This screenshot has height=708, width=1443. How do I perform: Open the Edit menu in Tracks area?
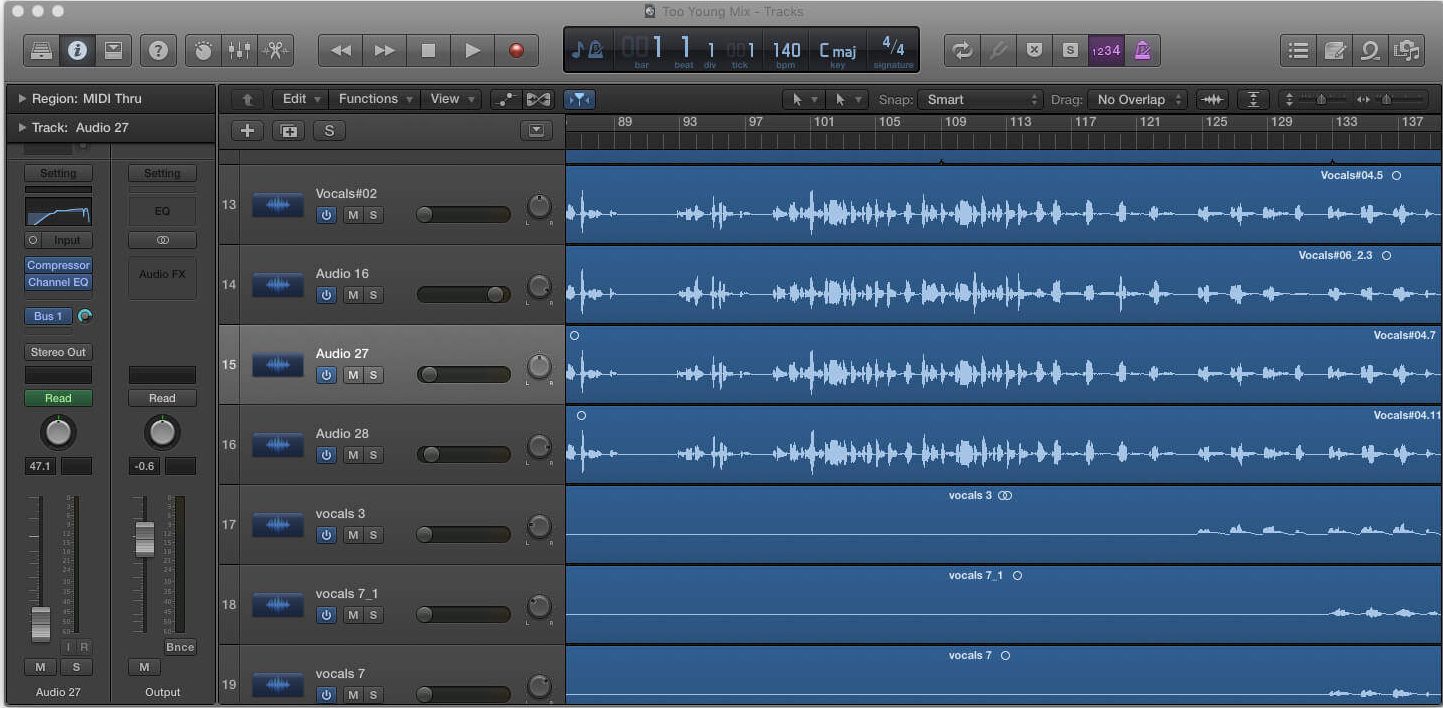[x=301, y=99]
